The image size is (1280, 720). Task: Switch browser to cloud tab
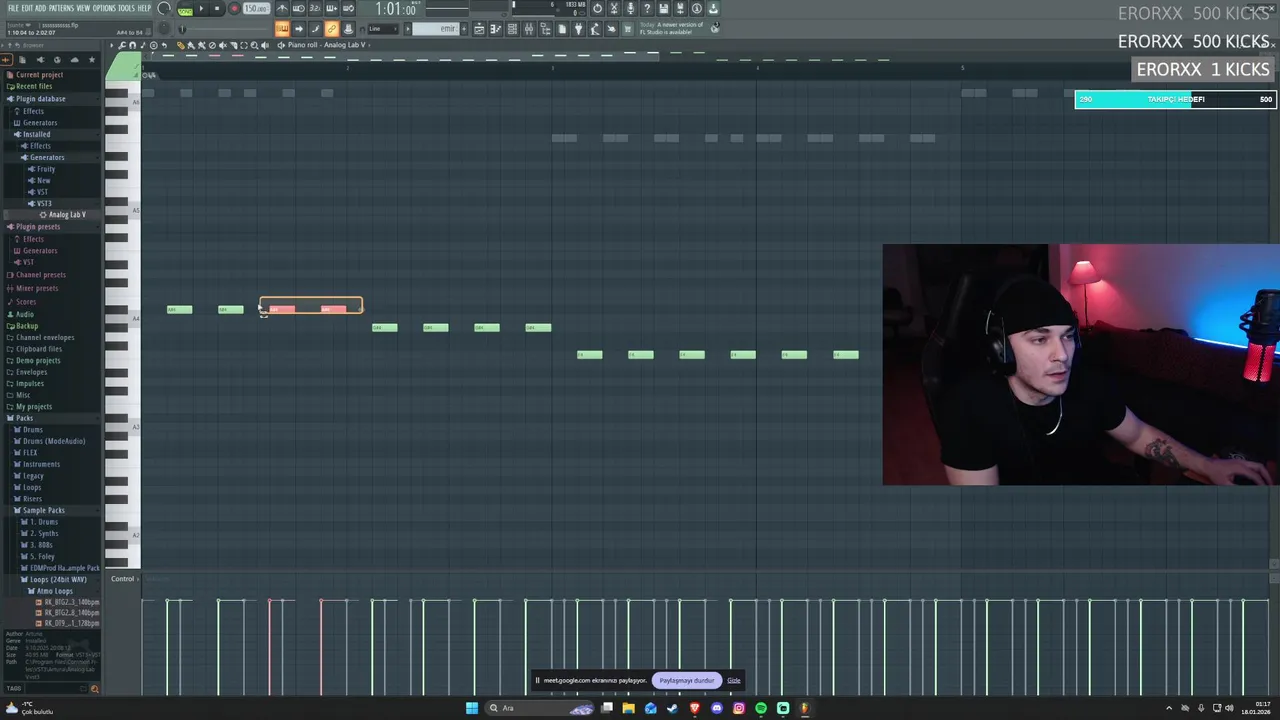pos(75,60)
